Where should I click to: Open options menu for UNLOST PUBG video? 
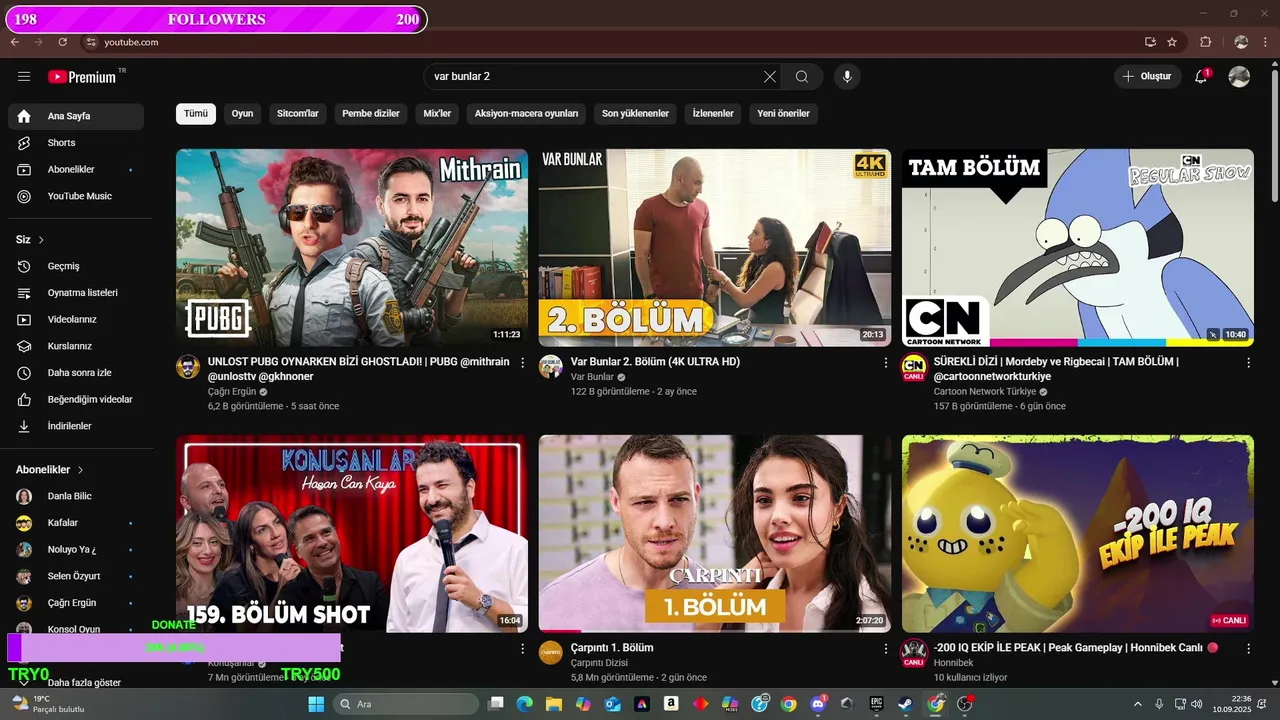tap(522, 362)
